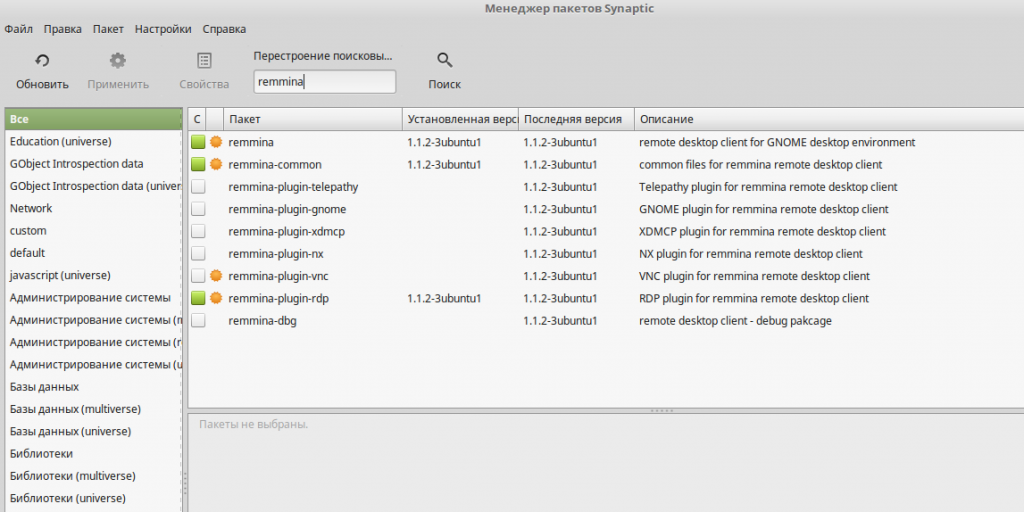Screen dimensions: 1024x512
Task: Select the Все category
Action: pos(93,120)
